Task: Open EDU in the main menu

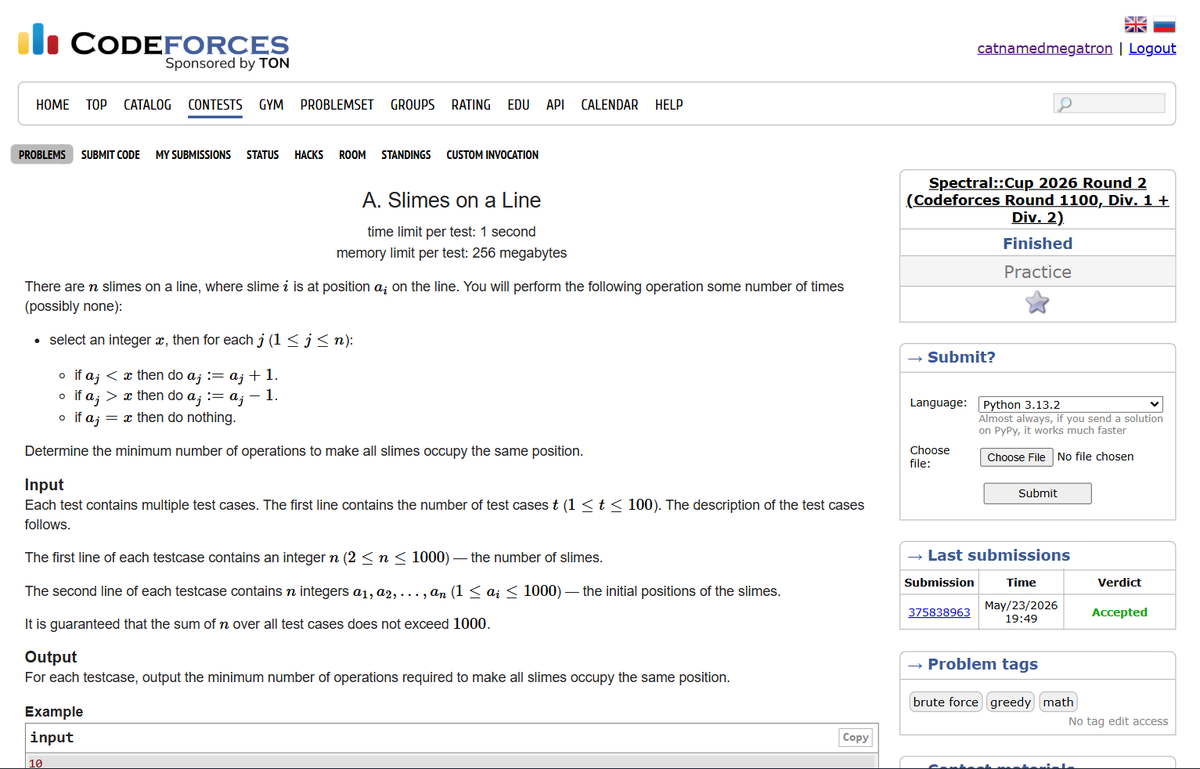Action: point(519,105)
